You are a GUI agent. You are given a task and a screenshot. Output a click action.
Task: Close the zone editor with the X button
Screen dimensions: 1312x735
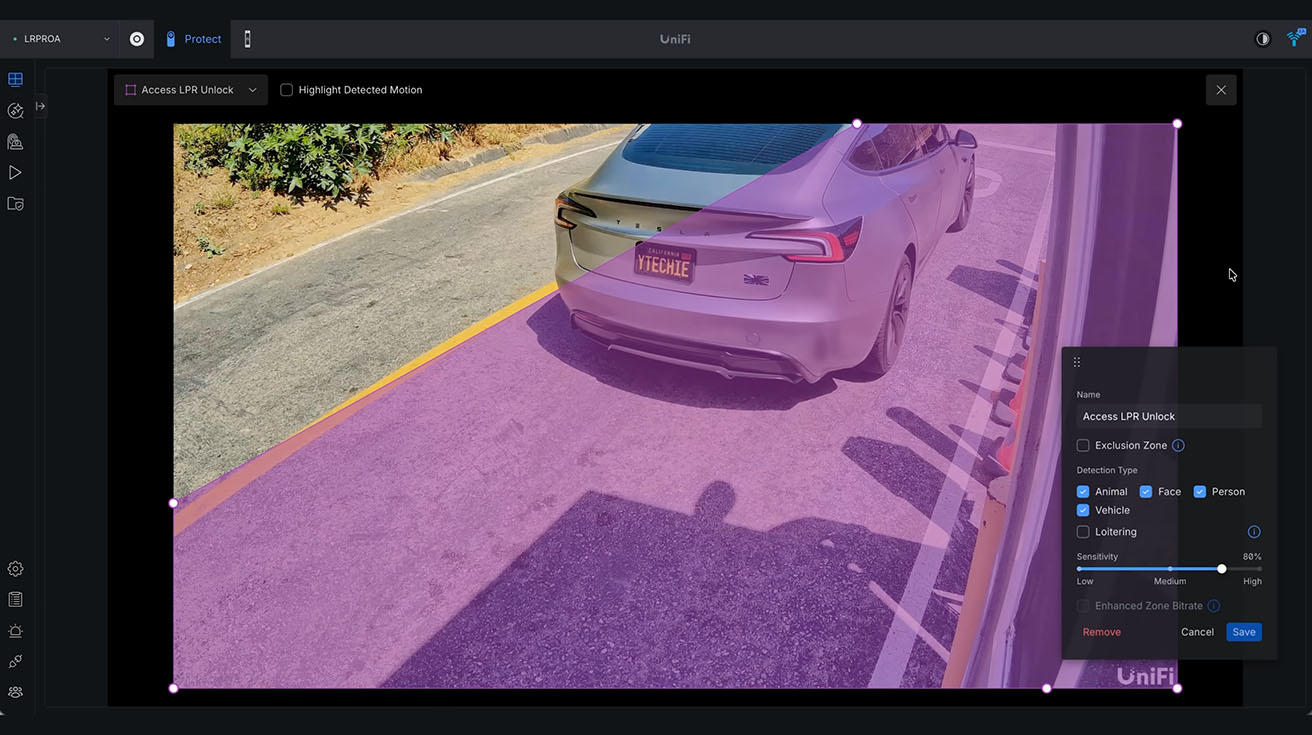[1221, 90]
